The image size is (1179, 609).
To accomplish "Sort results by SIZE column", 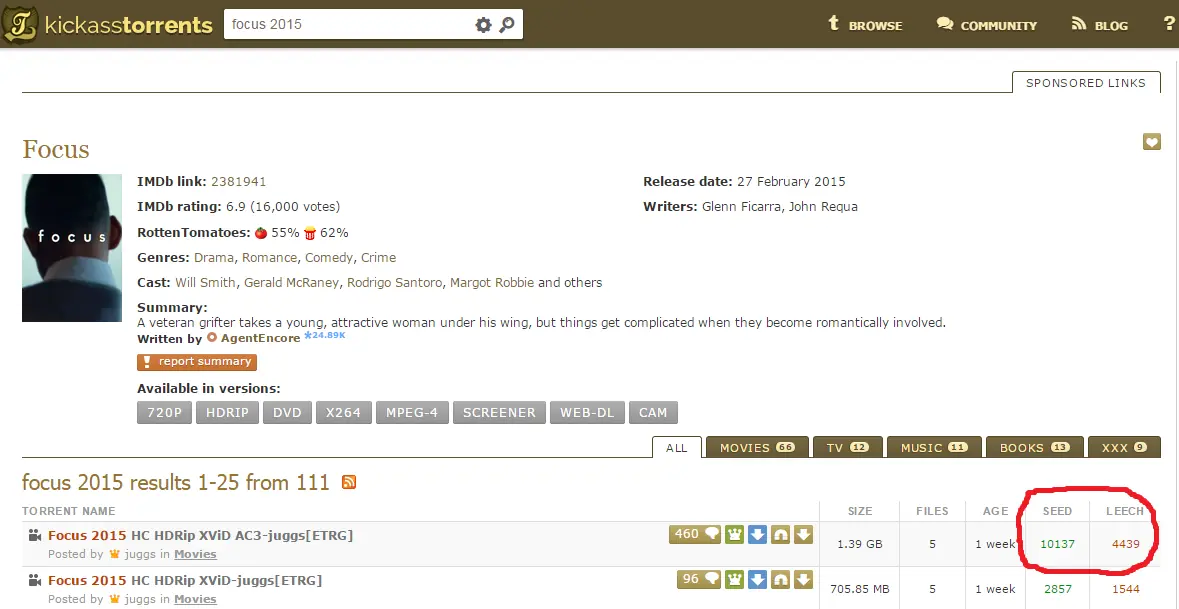I will point(860,511).
